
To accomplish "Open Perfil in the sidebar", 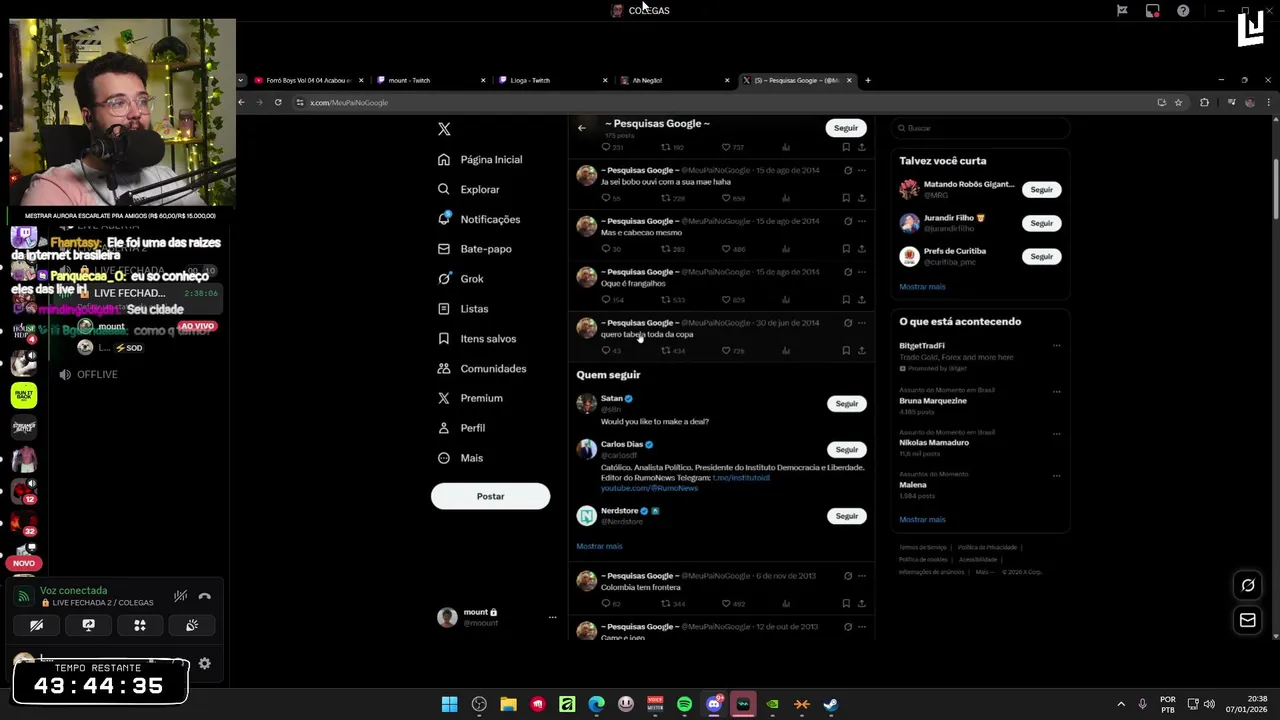I will (461, 428).
